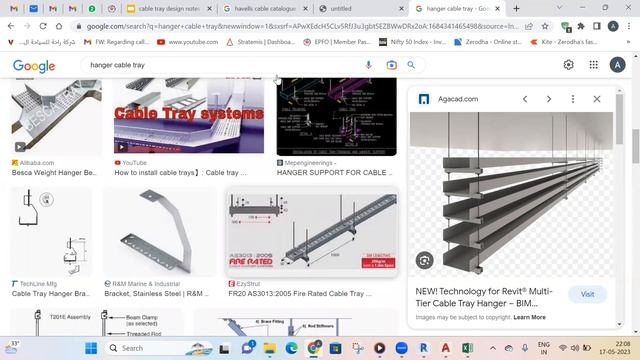Open Excel from taskbar

(x=467, y=348)
